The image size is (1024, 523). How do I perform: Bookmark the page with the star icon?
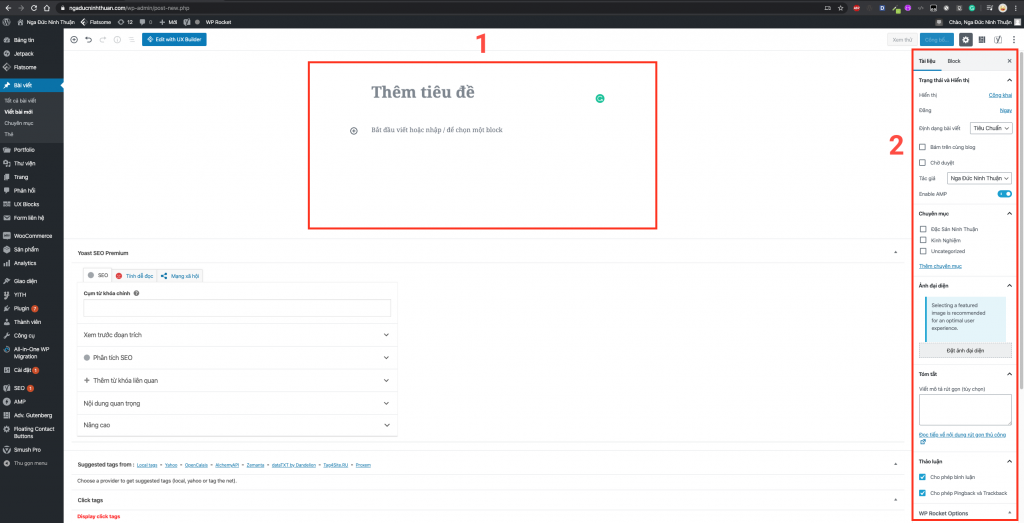(x=840, y=8)
